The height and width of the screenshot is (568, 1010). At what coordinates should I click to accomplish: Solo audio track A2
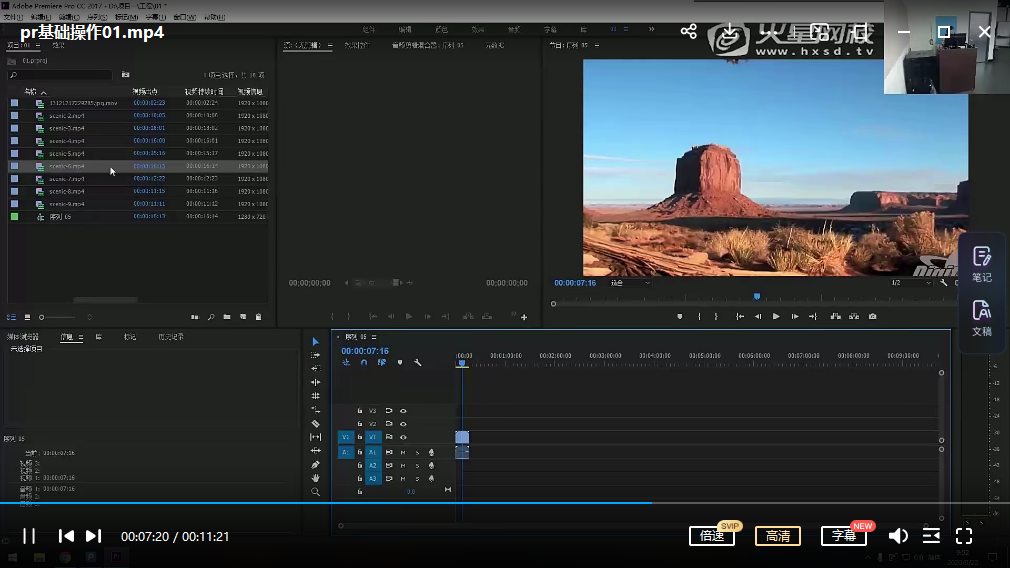tap(417, 466)
